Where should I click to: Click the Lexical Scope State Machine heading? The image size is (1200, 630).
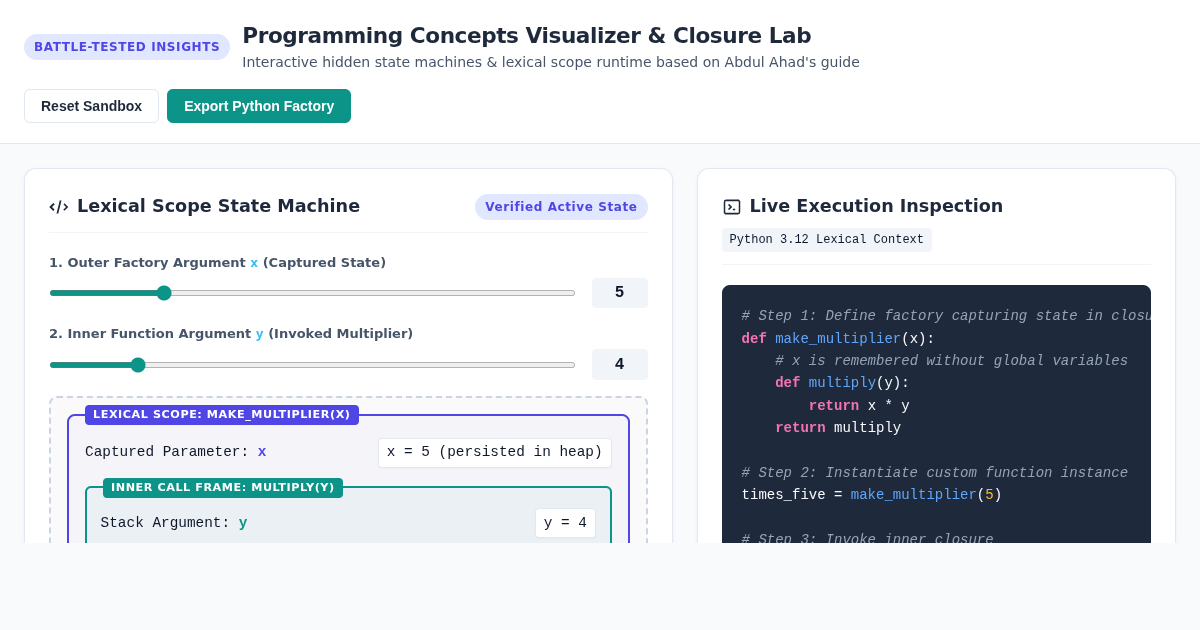(x=218, y=206)
